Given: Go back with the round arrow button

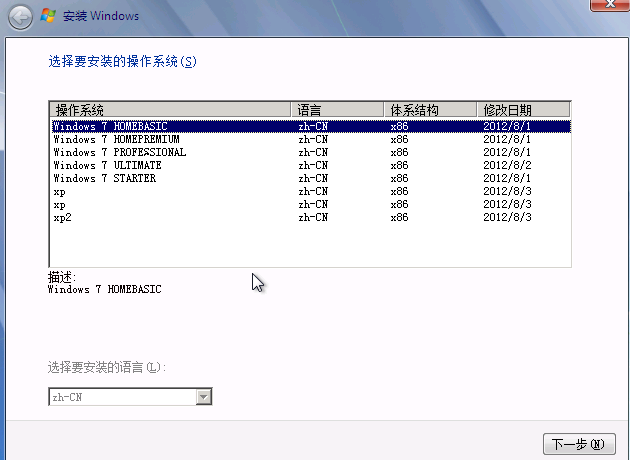Looking at the screenshot, I should point(20,17).
